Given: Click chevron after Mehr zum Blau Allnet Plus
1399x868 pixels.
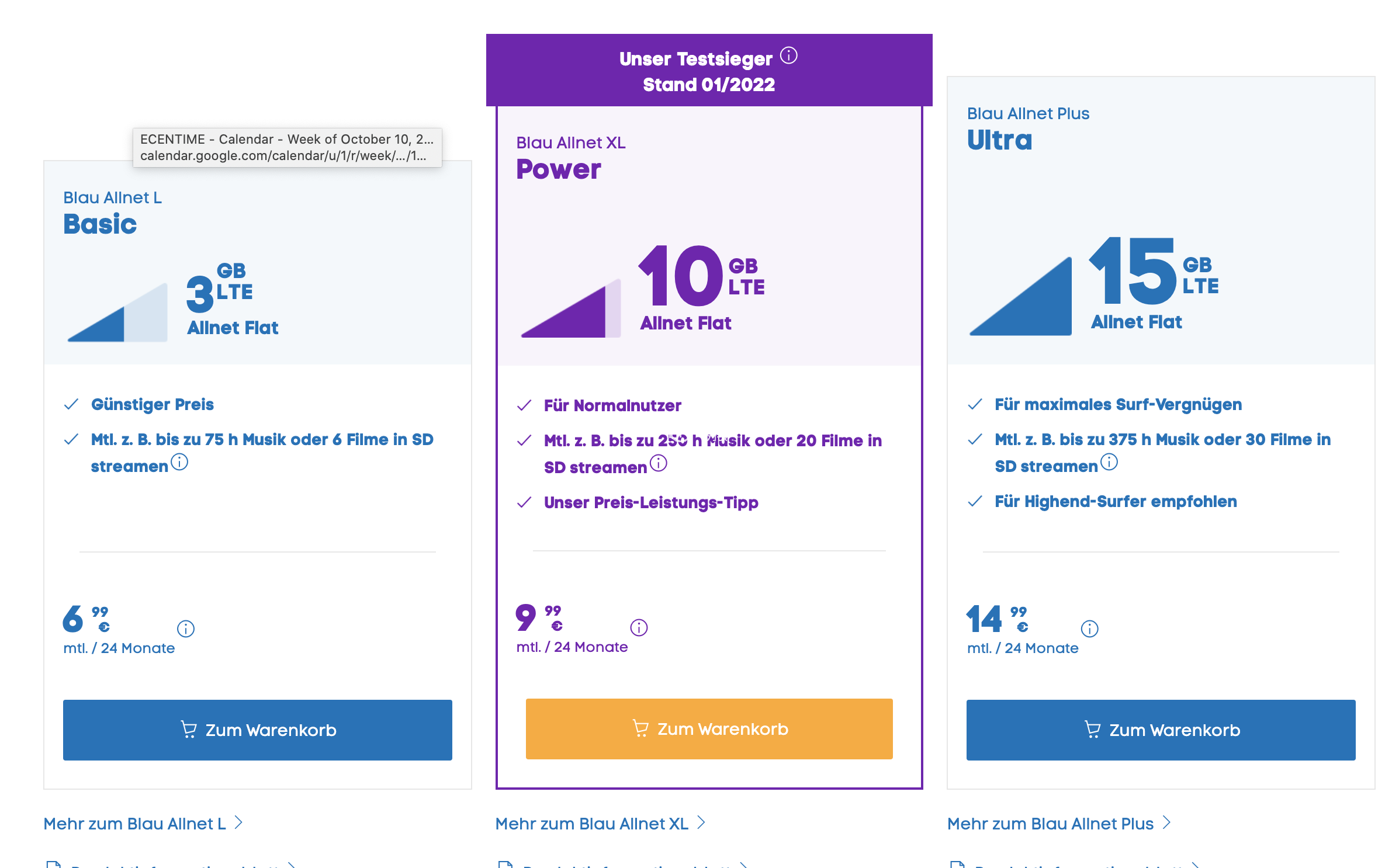Looking at the screenshot, I should (x=1166, y=822).
